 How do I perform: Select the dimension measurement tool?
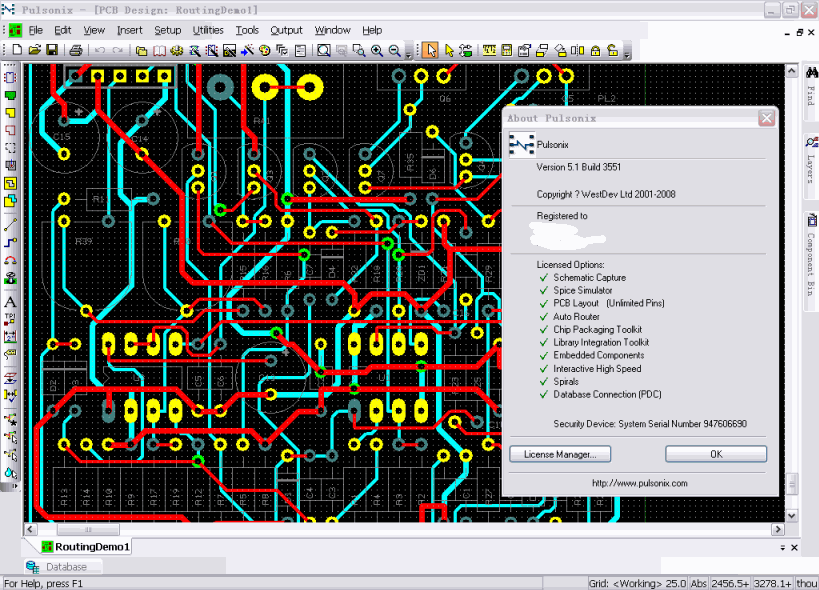click(10, 337)
